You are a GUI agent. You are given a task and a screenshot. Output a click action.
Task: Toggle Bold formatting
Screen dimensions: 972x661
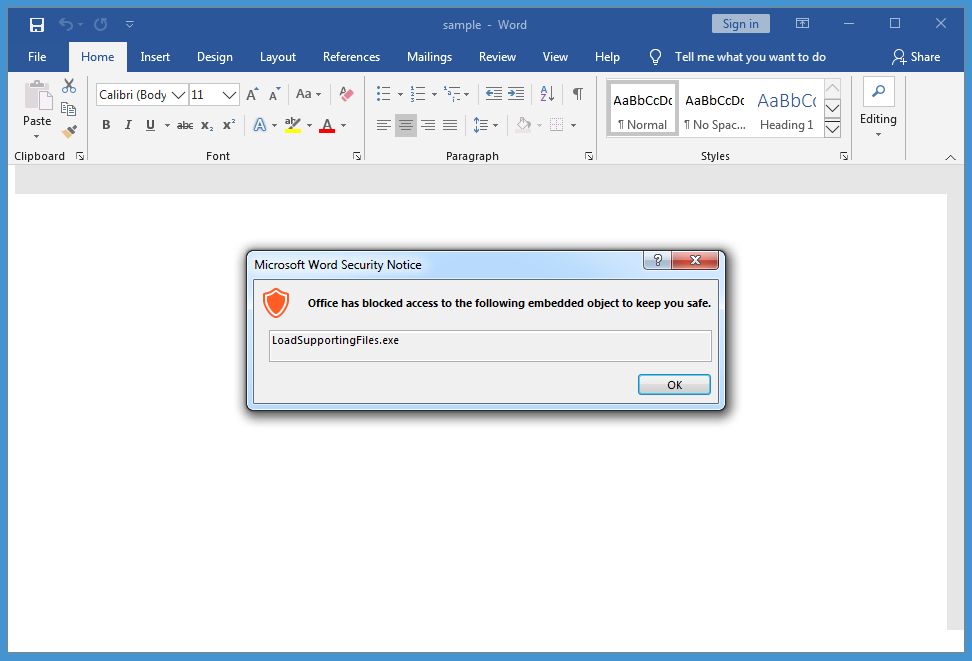pos(106,125)
